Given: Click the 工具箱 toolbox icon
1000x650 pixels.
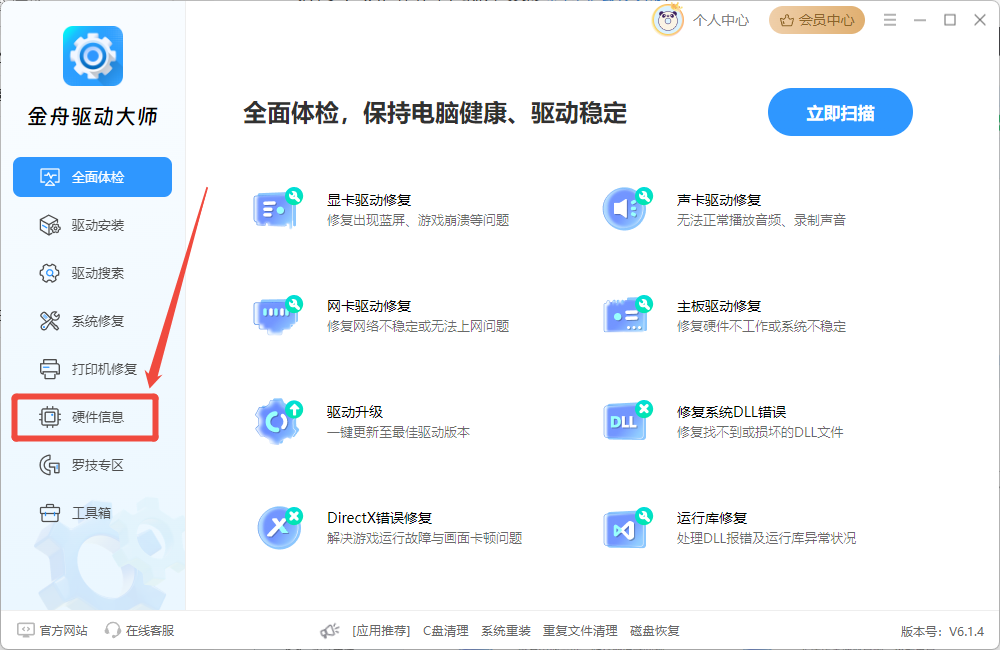Looking at the screenshot, I should (50, 513).
